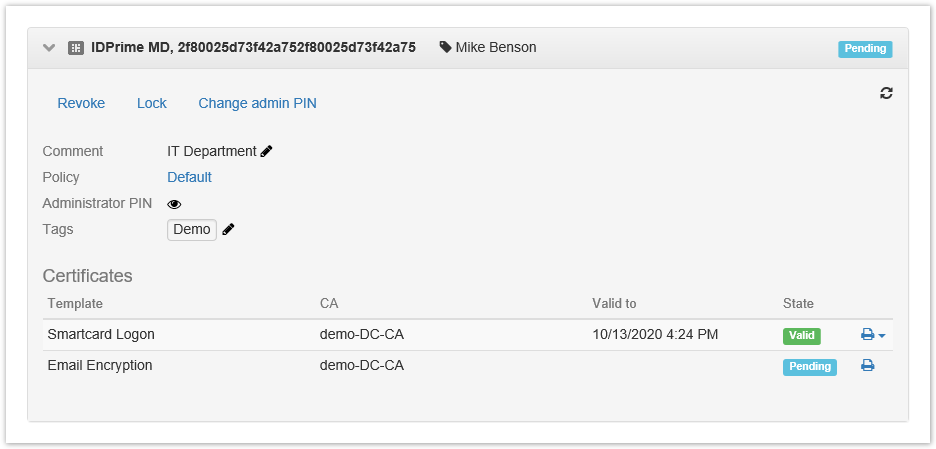This screenshot has width=936, height=449.
Task: Open the Default policy link
Action: click(189, 177)
